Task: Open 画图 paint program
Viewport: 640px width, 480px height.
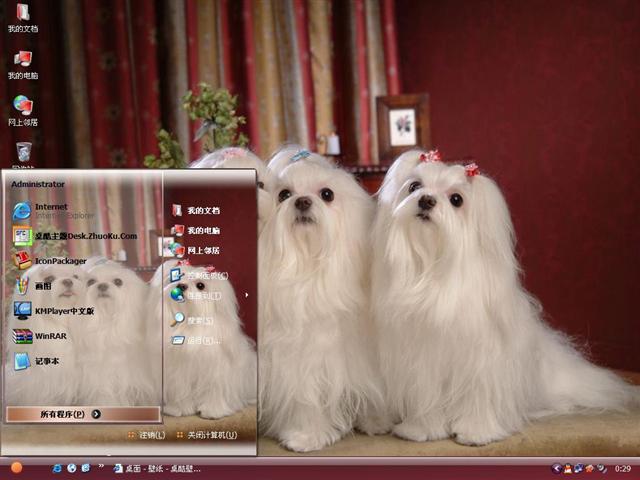Action: pyautogui.click(x=33, y=286)
